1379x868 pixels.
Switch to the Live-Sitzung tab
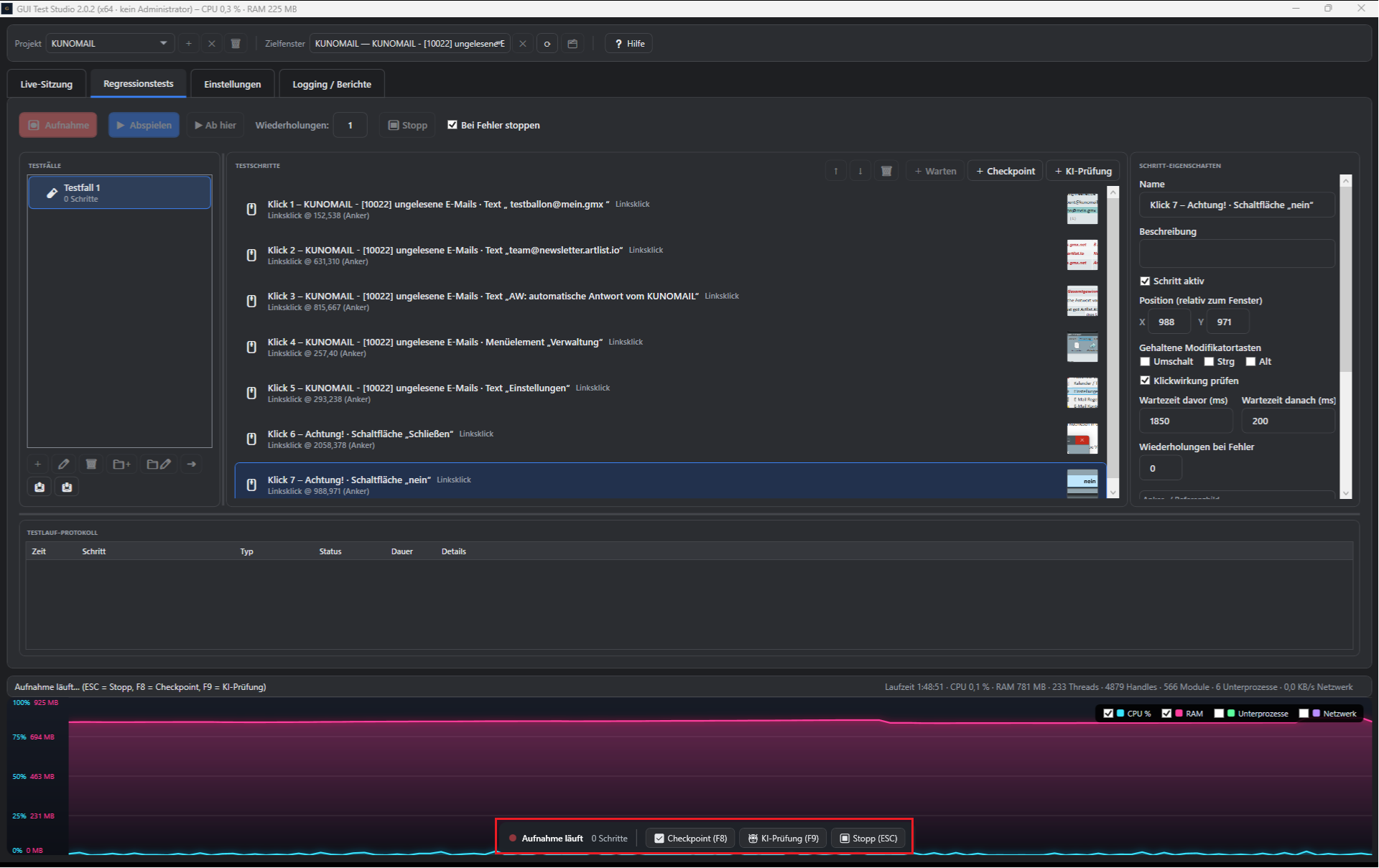point(47,84)
